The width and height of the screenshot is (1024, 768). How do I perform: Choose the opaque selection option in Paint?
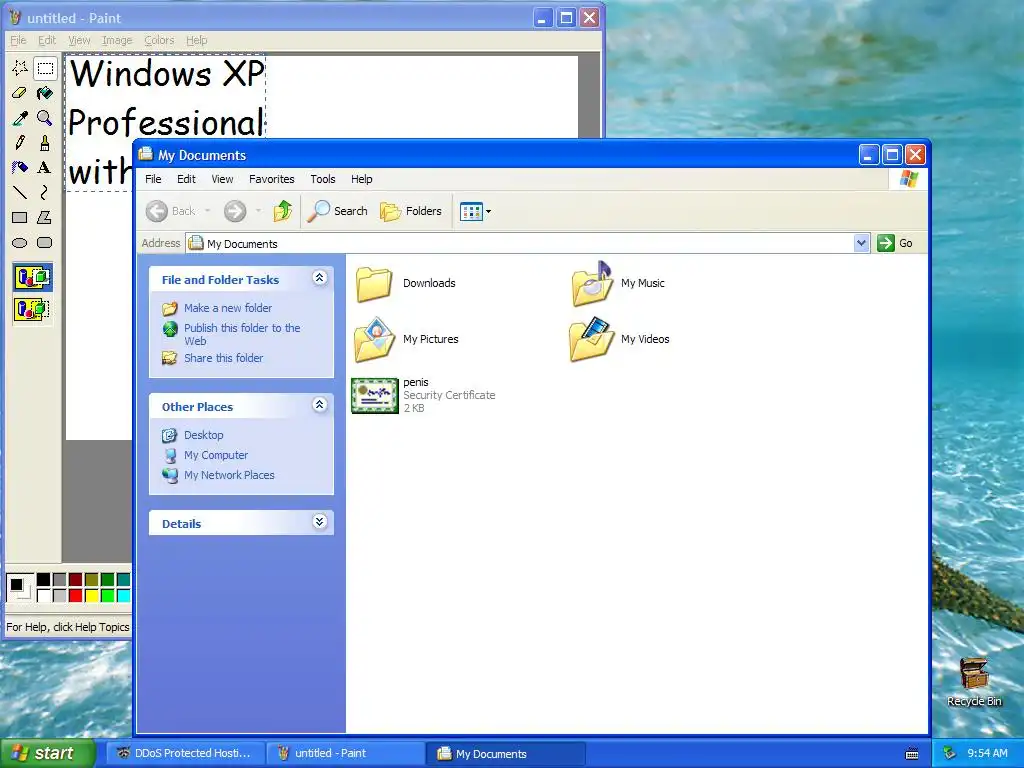(33, 278)
